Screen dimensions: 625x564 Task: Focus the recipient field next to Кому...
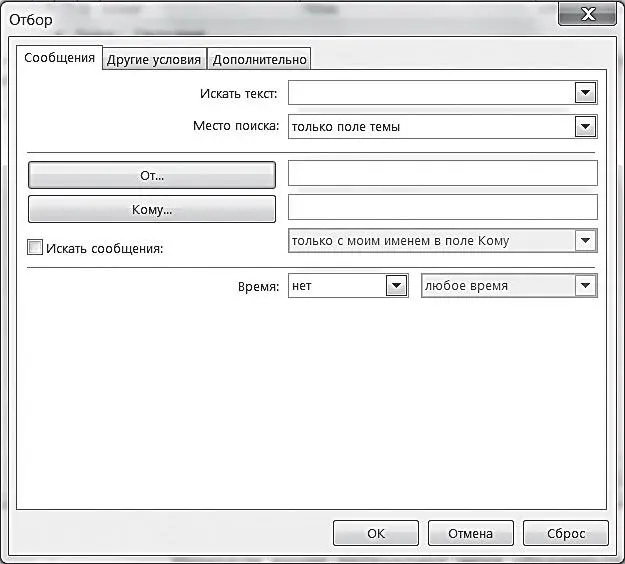click(x=443, y=207)
